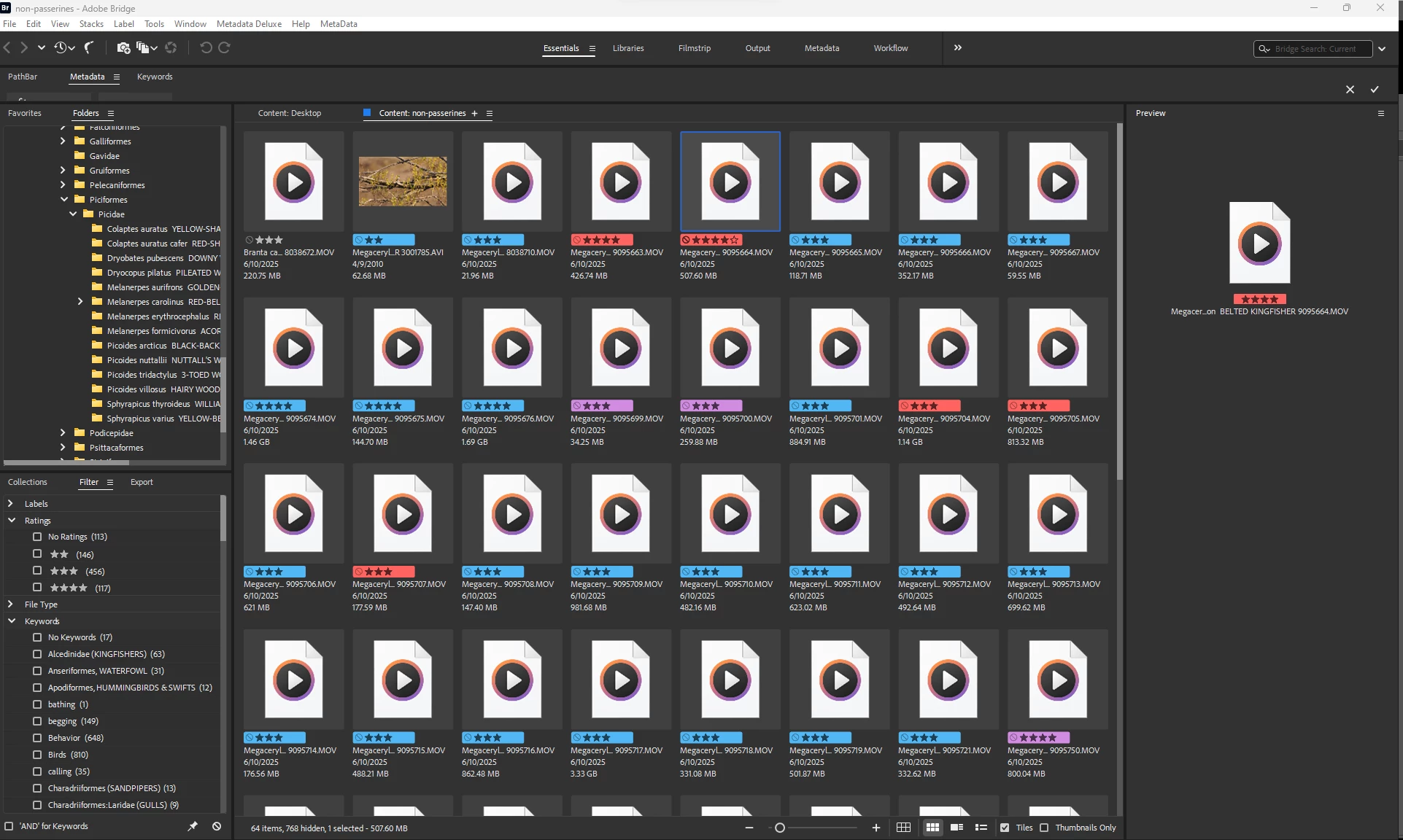This screenshot has height=840, width=1403.
Task: Open the Keywords panel tab
Action: tap(155, 77)
